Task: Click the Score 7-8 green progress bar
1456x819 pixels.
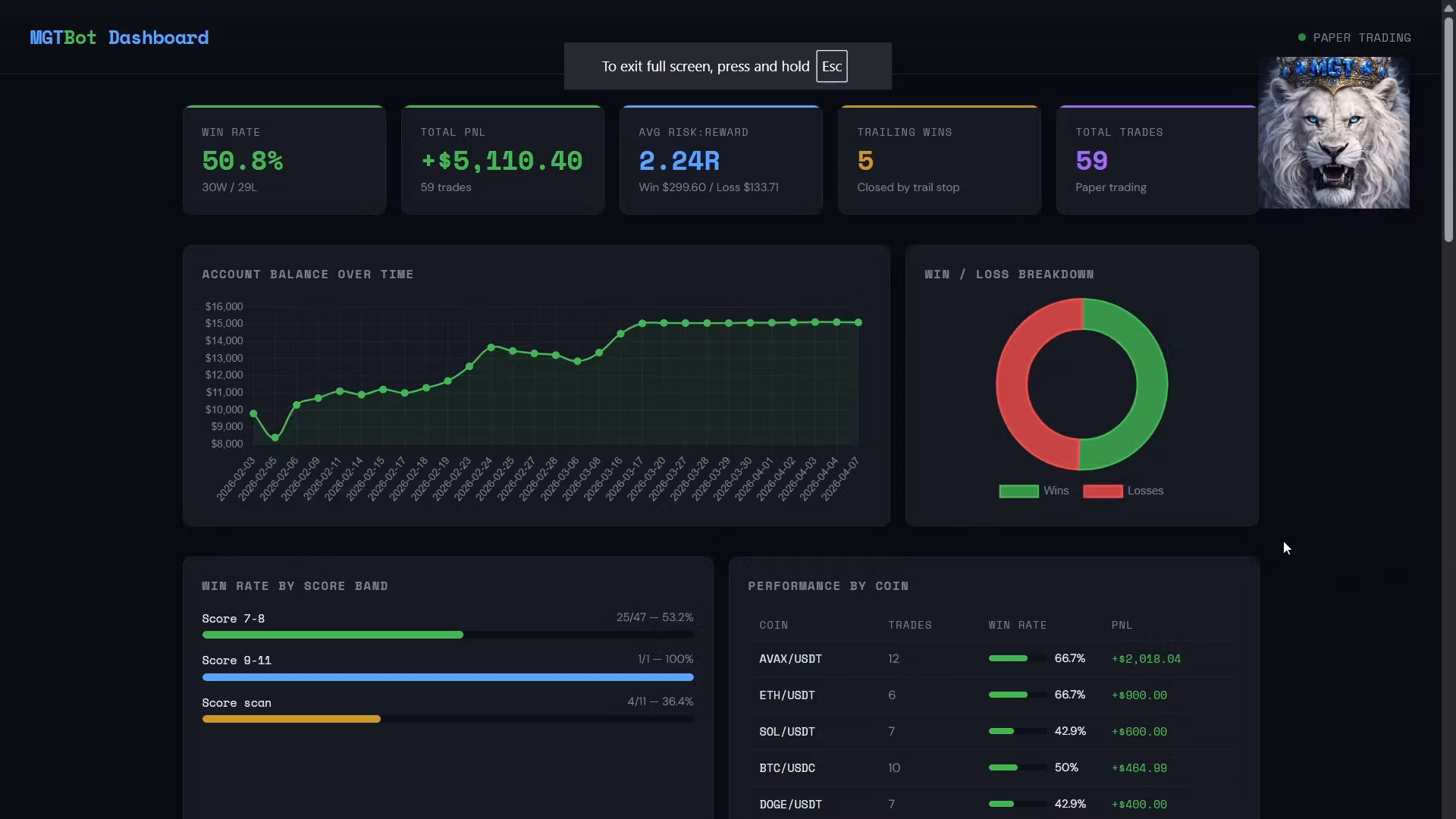Action: click(332, 635)
